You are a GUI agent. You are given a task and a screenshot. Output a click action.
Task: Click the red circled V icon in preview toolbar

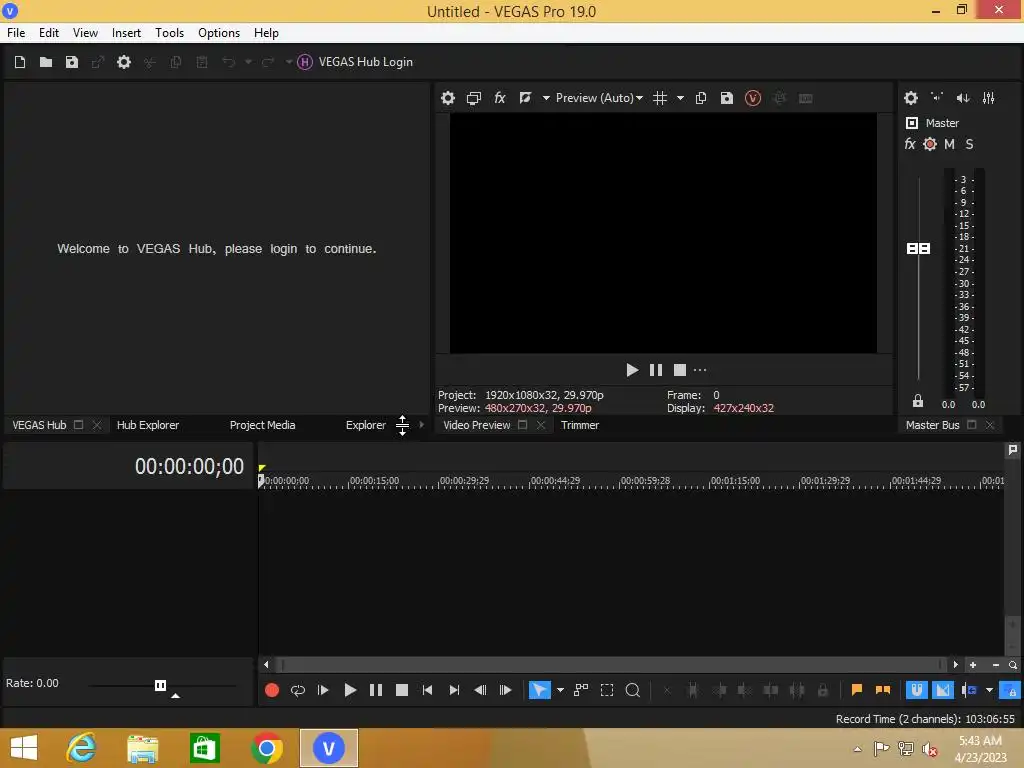753,98
